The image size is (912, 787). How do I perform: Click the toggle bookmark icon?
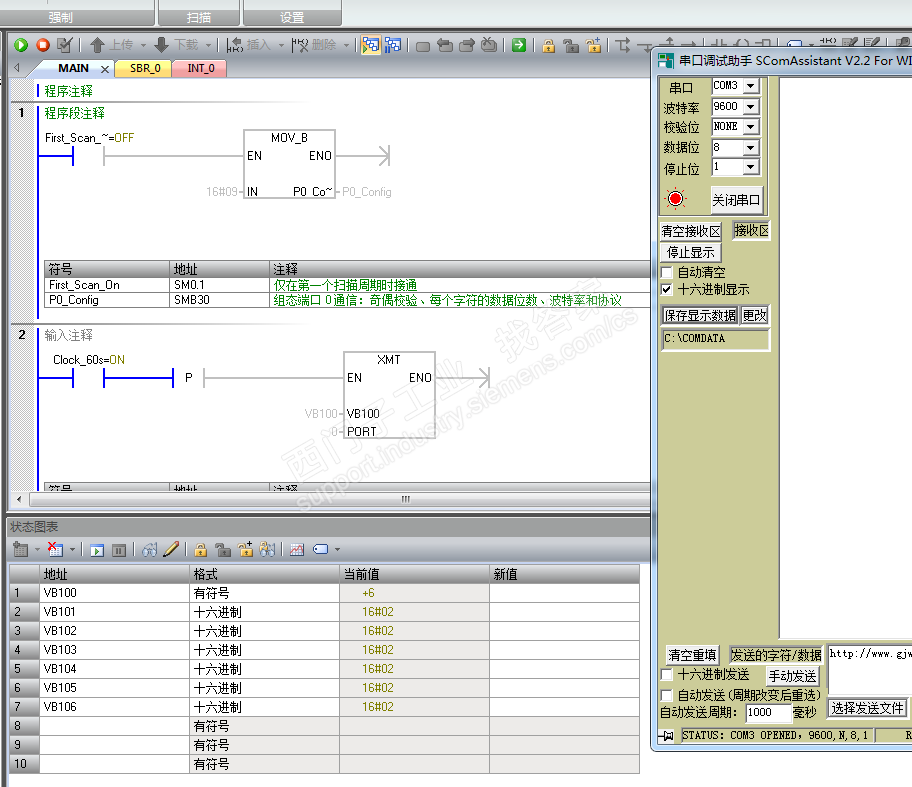click(x=423, y=45)
